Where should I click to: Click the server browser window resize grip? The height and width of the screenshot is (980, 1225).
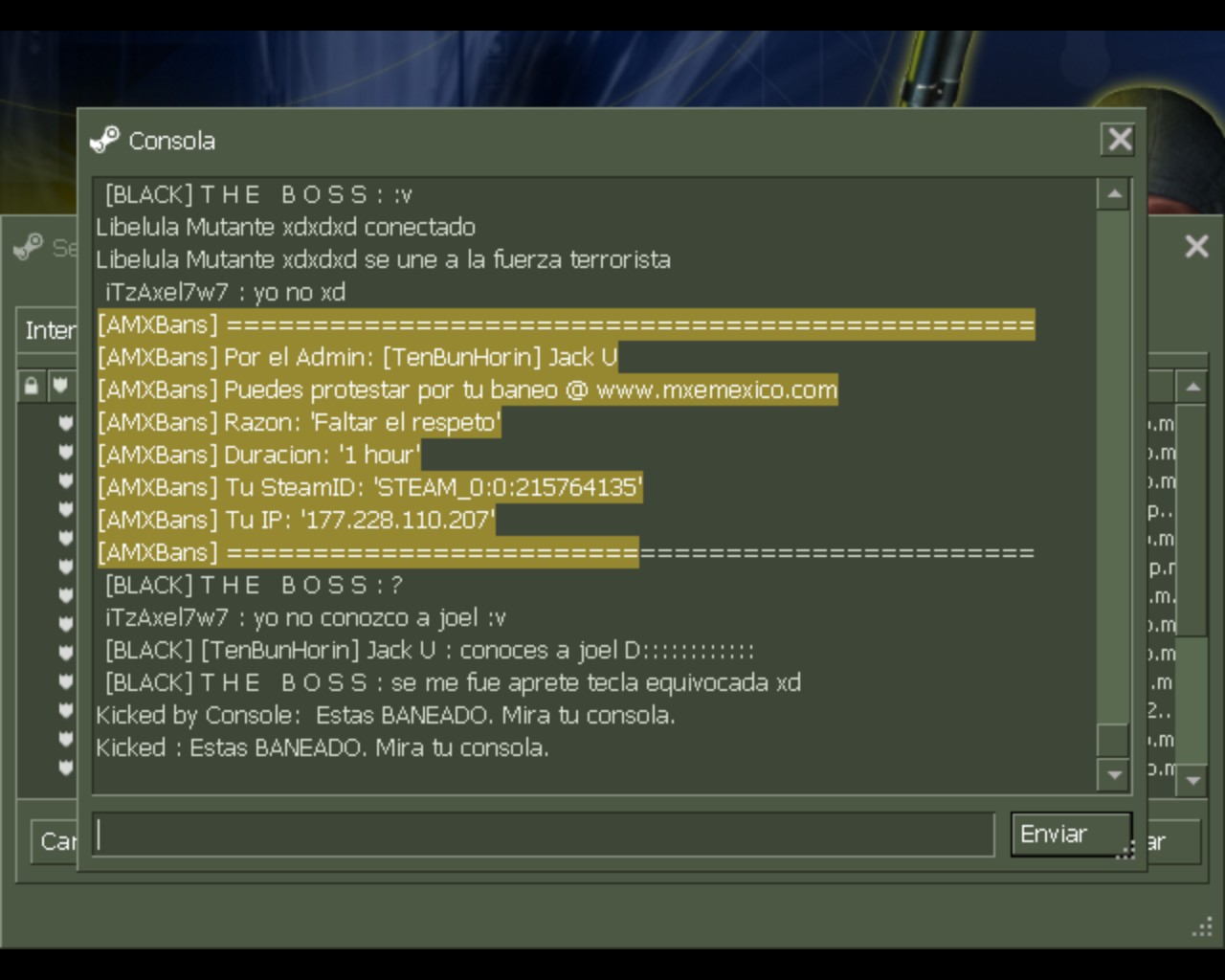pyautogui.click(x=1202, y=927)
